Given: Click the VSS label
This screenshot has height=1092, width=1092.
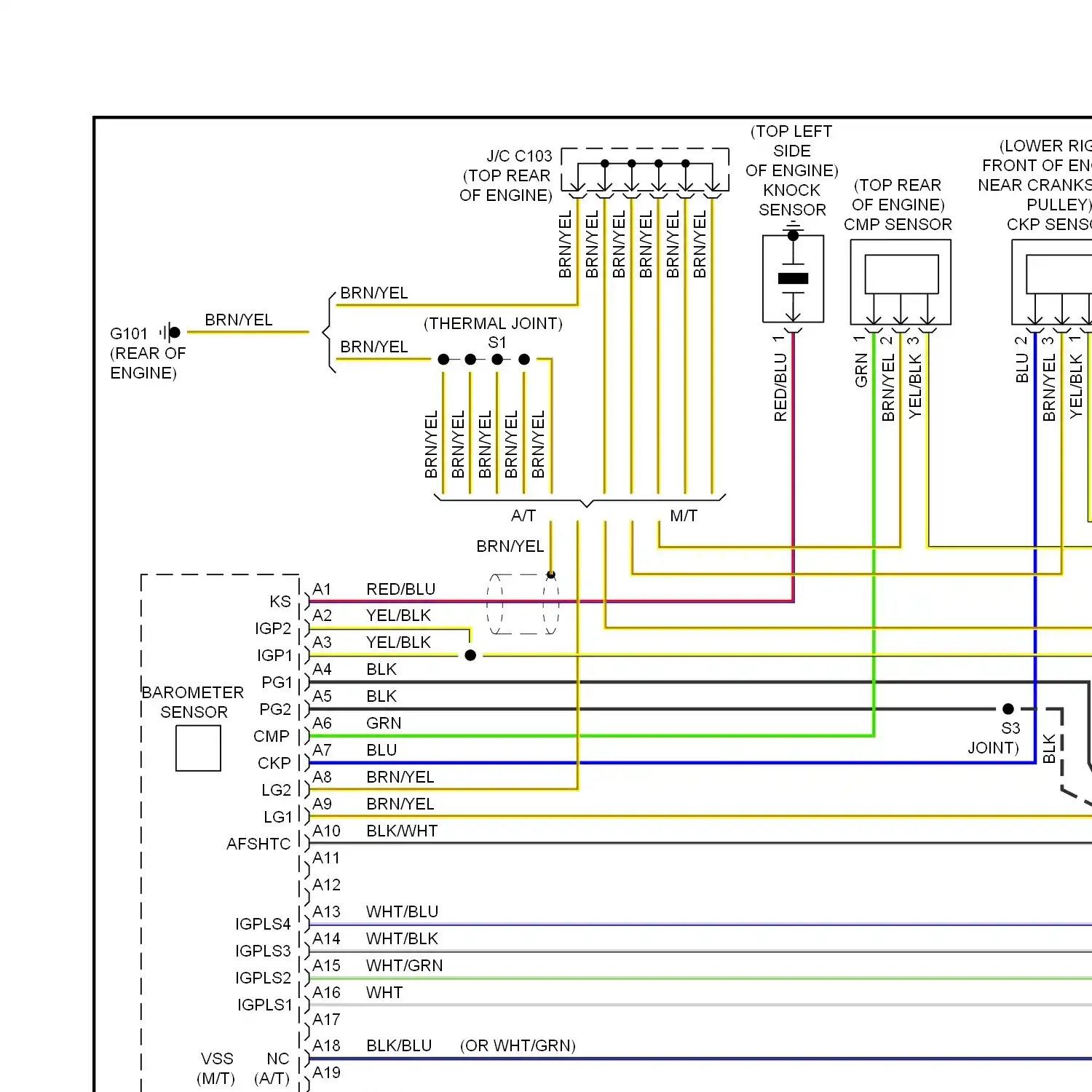Looking at the screenshot, I should tap(217, 1059).
